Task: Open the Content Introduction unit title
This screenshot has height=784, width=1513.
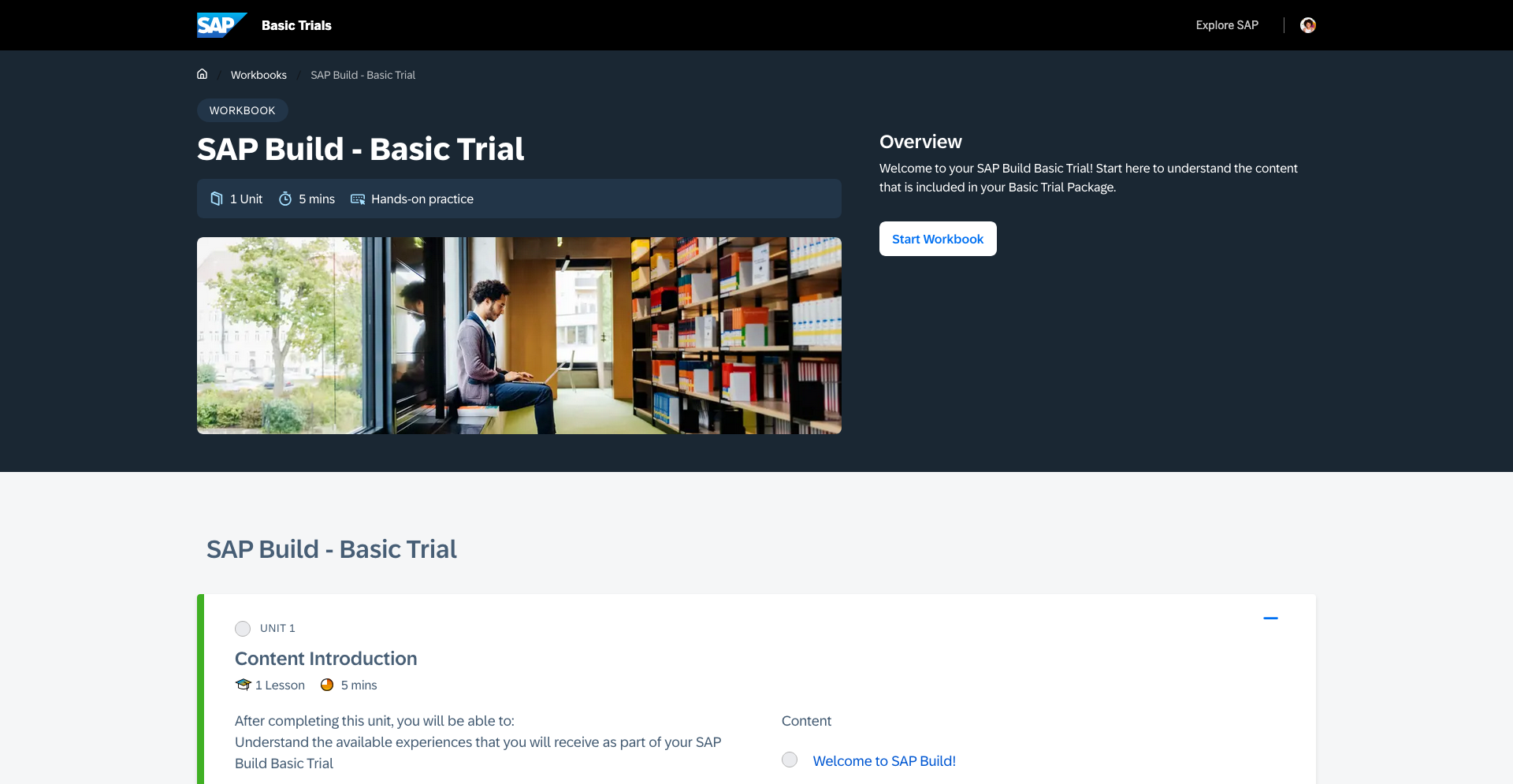Action: pyautogui.click(x=326, y=659)
